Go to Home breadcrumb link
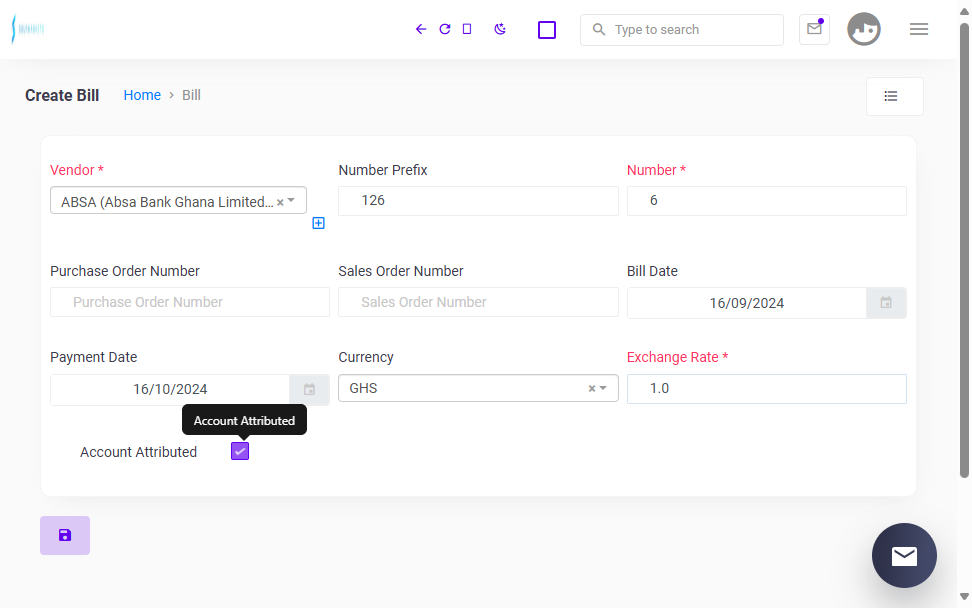The image size is (972, 608). click(x=142, y=95)
